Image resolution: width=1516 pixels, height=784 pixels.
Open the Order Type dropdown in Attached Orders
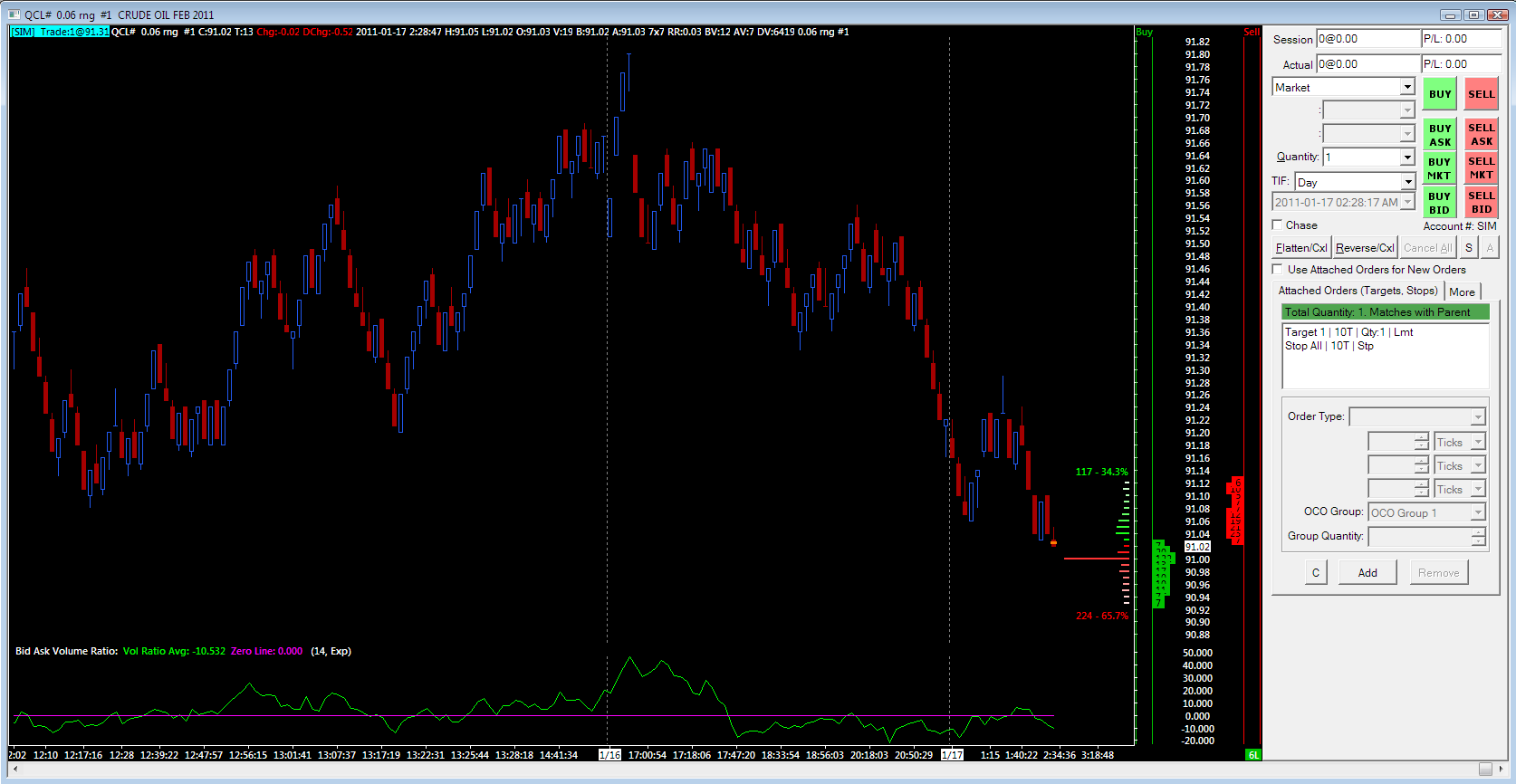[x=1478, y=417]
